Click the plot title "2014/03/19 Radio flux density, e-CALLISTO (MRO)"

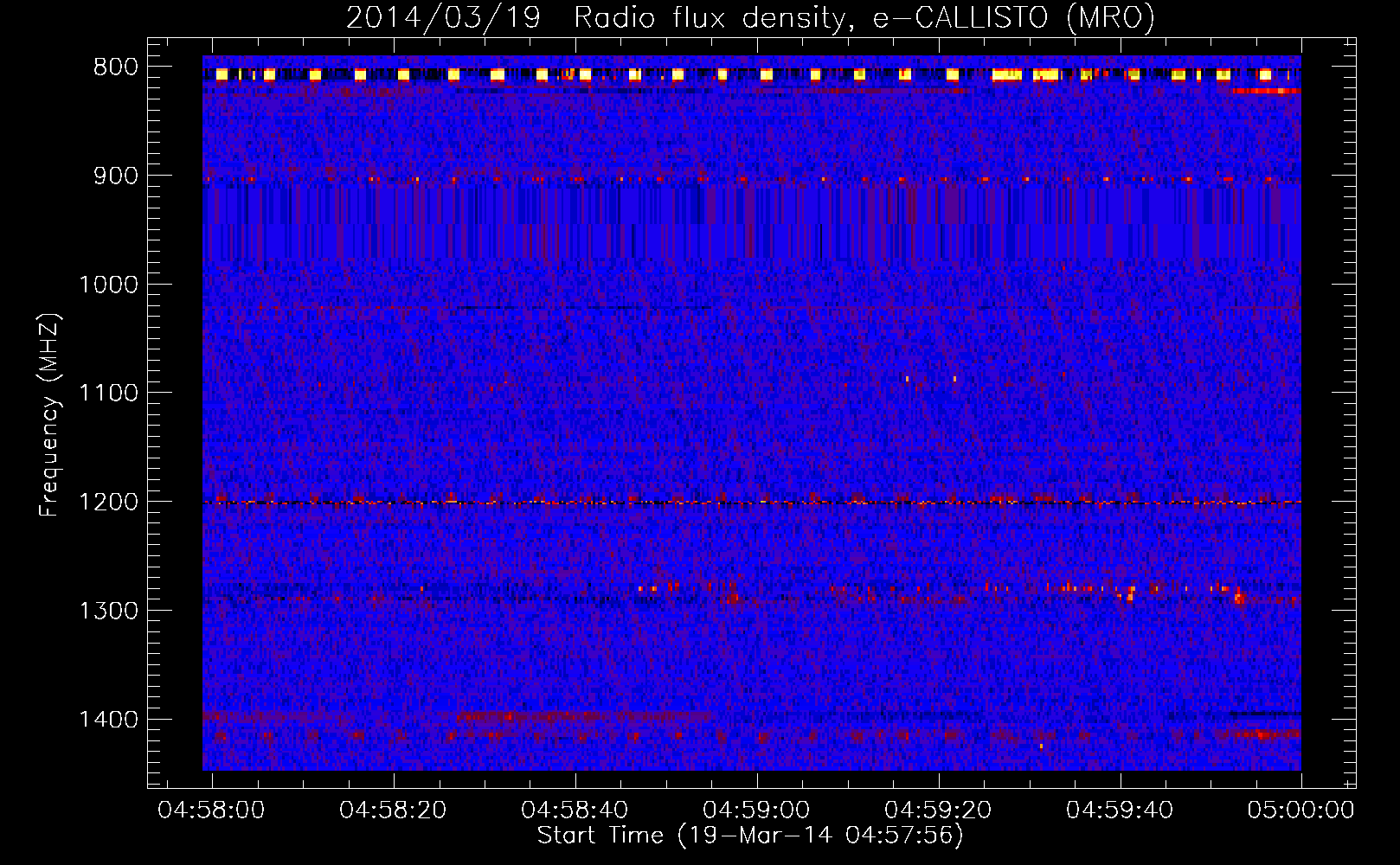coord(750,18)
